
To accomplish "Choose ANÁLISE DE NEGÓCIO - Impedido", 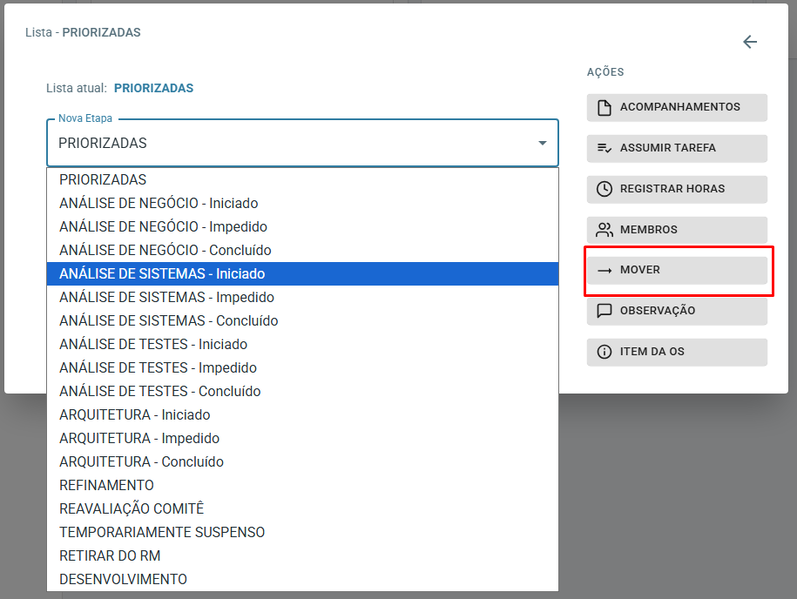I will pyautogui.click(x=302, y=227).
